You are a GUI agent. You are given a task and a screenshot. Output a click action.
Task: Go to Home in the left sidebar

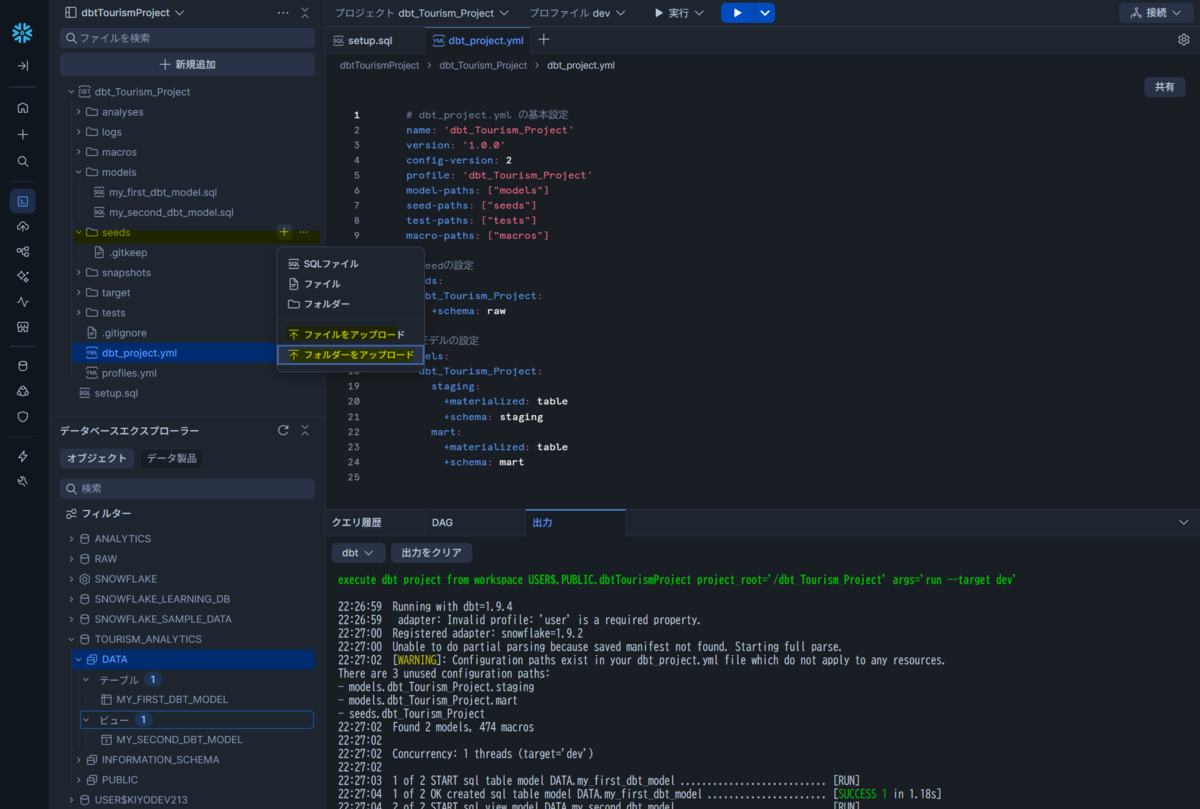click(x=22, y=107)
